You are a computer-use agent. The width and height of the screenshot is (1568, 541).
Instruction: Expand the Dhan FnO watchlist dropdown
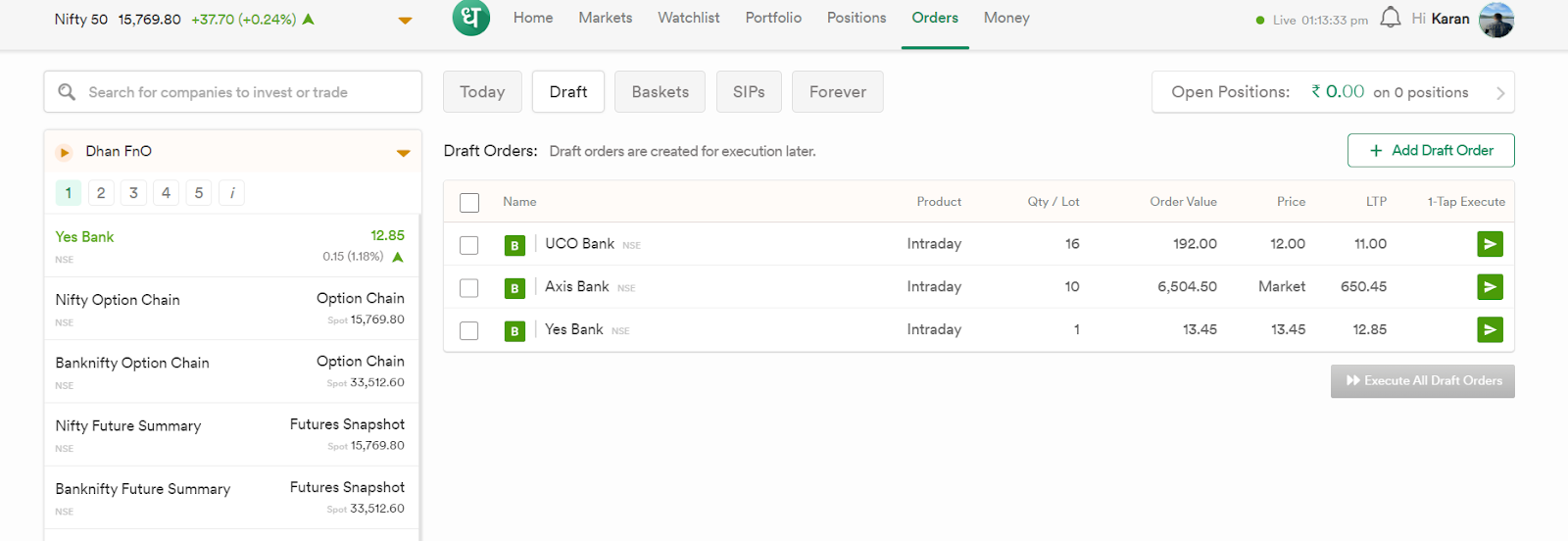[x=403, y=153]
